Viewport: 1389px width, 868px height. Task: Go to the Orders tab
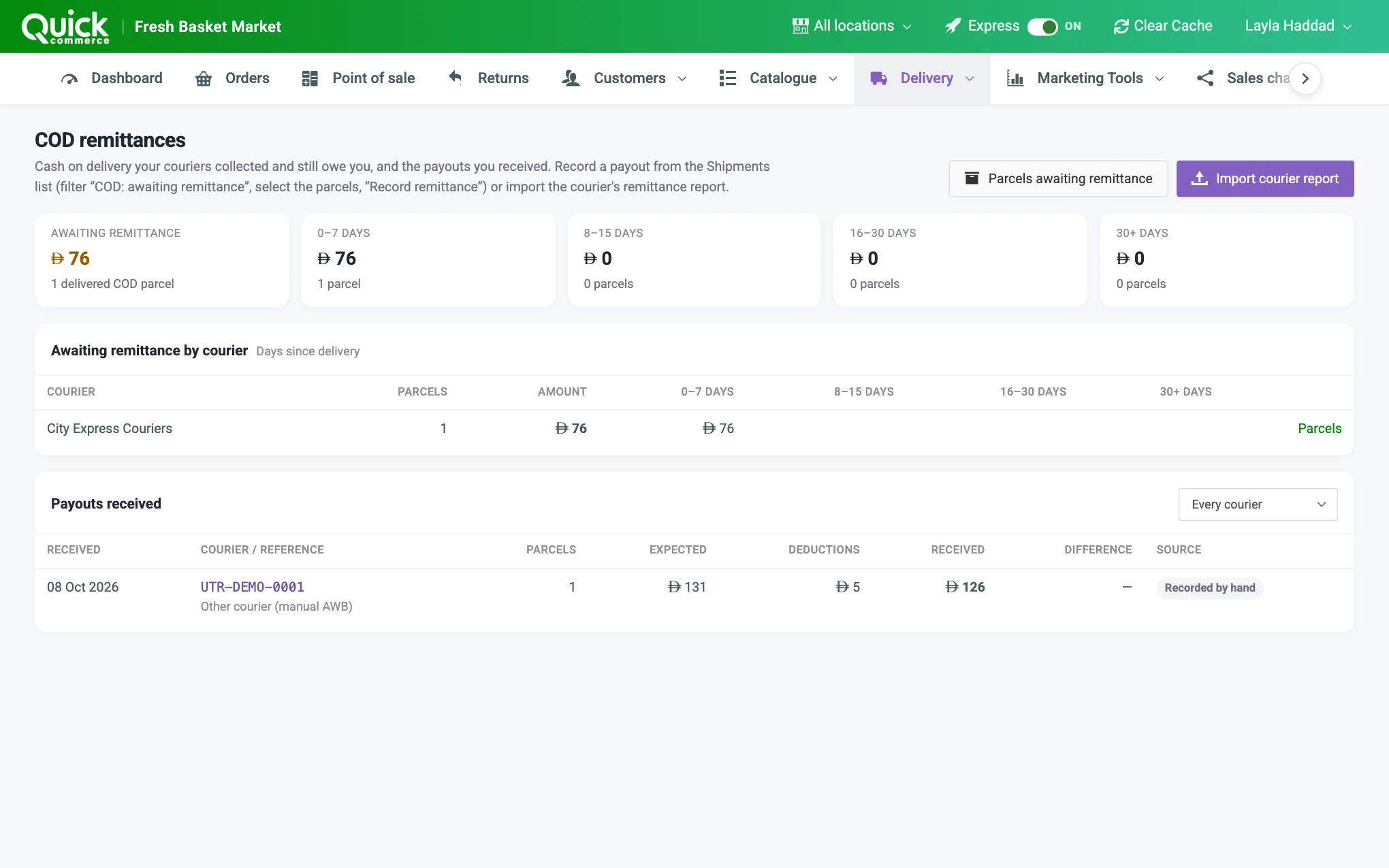coord(232,78)
